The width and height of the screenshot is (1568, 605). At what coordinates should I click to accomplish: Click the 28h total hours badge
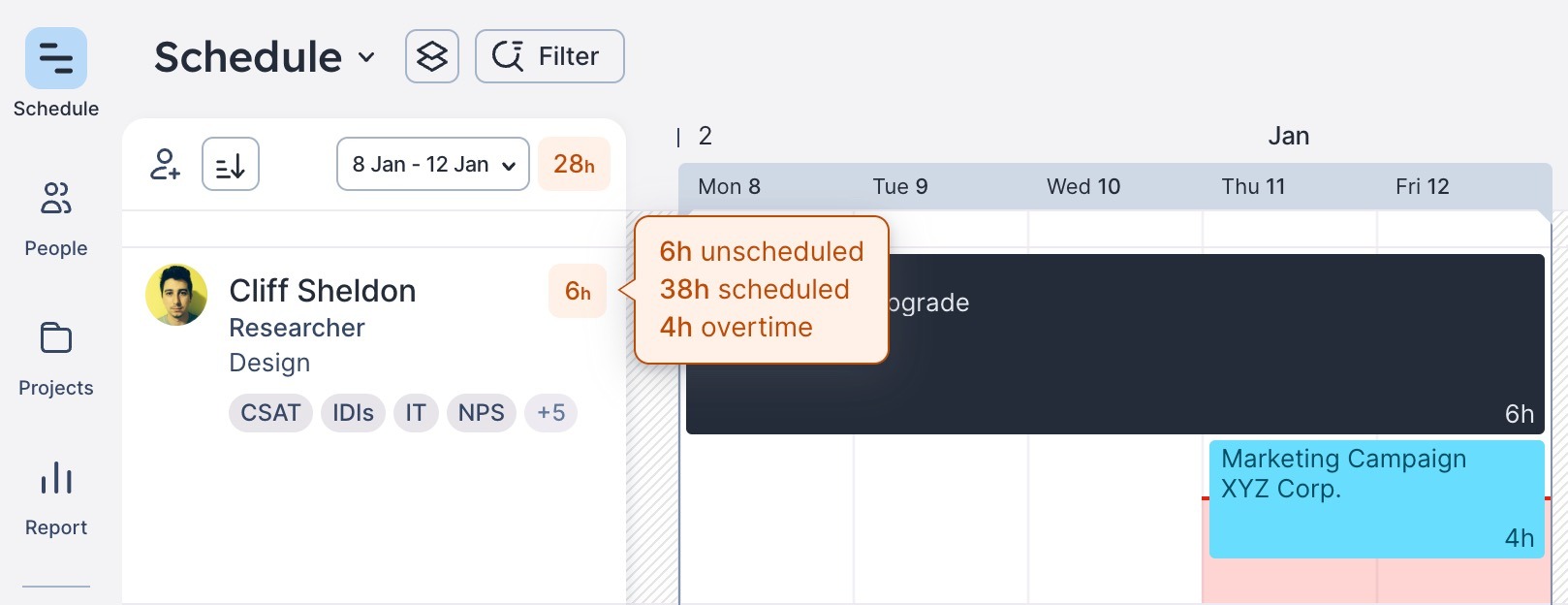pyautogui.click(x=574, y=164)
